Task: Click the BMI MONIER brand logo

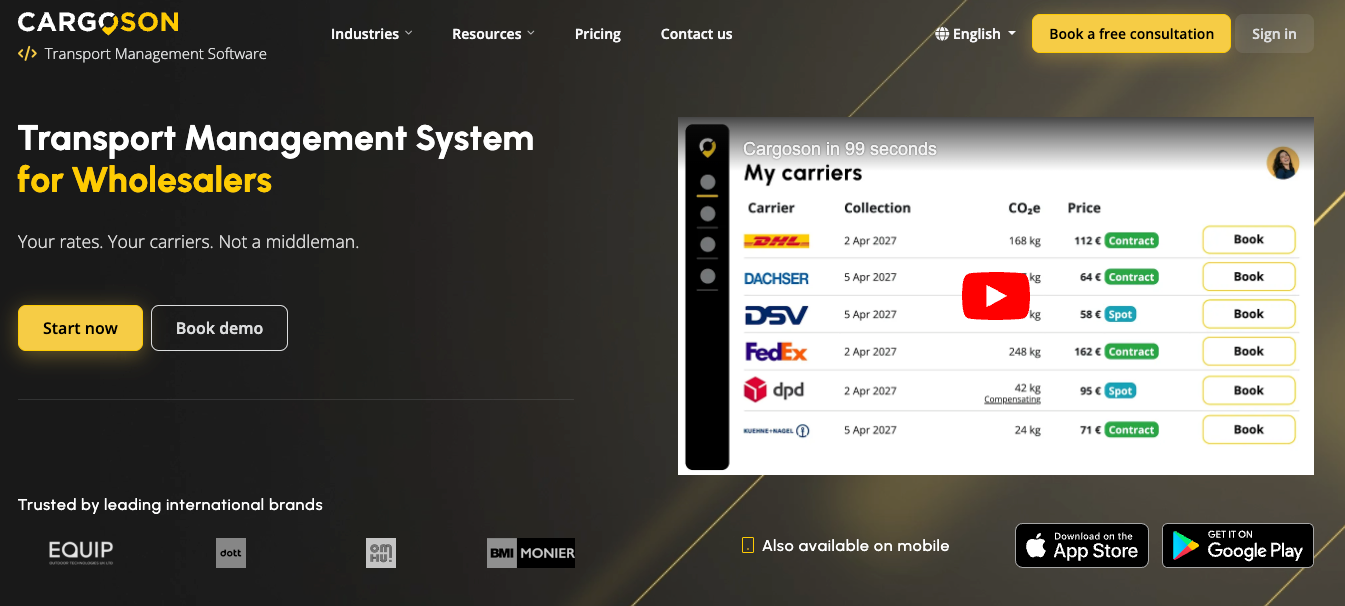Action: coord(531,553)
